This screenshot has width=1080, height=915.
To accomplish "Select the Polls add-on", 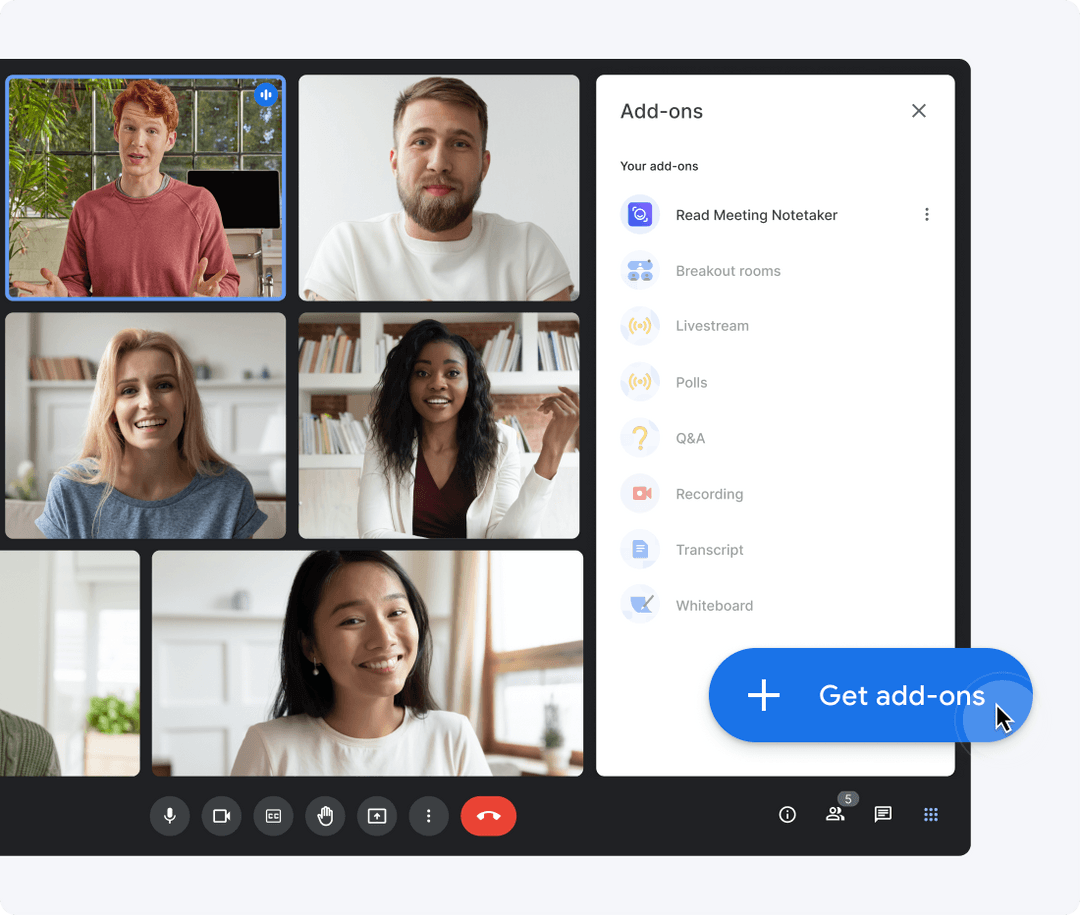I will [693, 382].
